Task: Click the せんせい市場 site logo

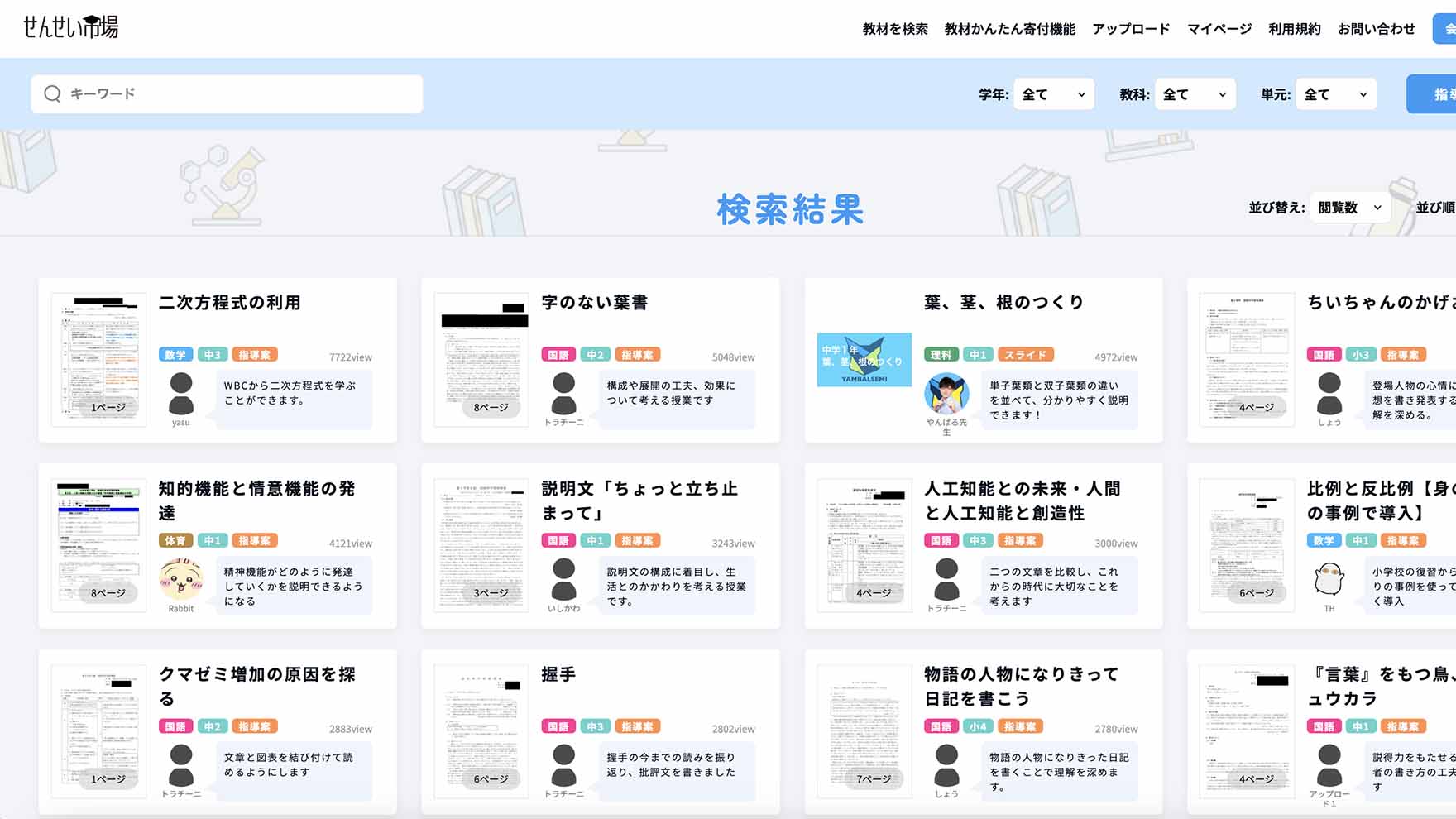Action: [70, 27]
